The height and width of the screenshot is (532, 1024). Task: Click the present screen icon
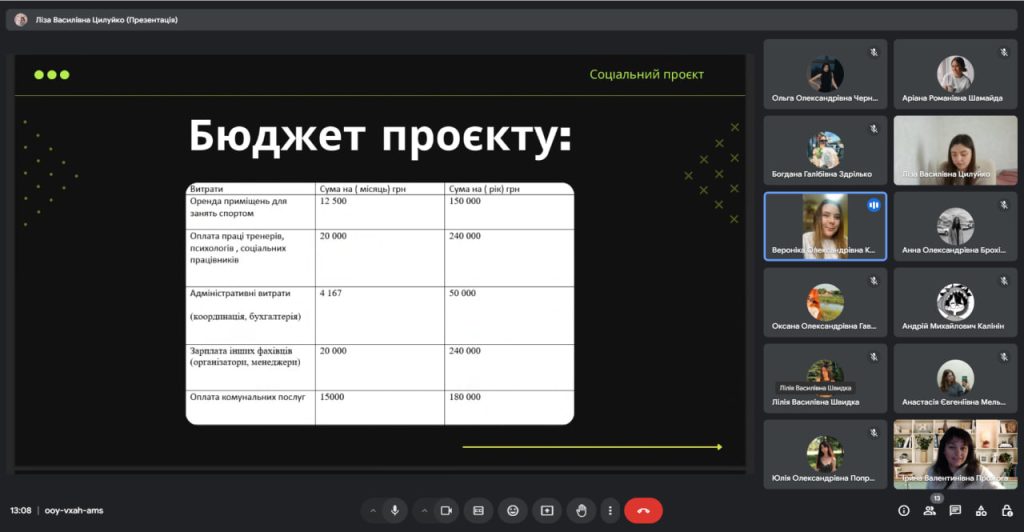pyautogui.click(x=547, y=510)
